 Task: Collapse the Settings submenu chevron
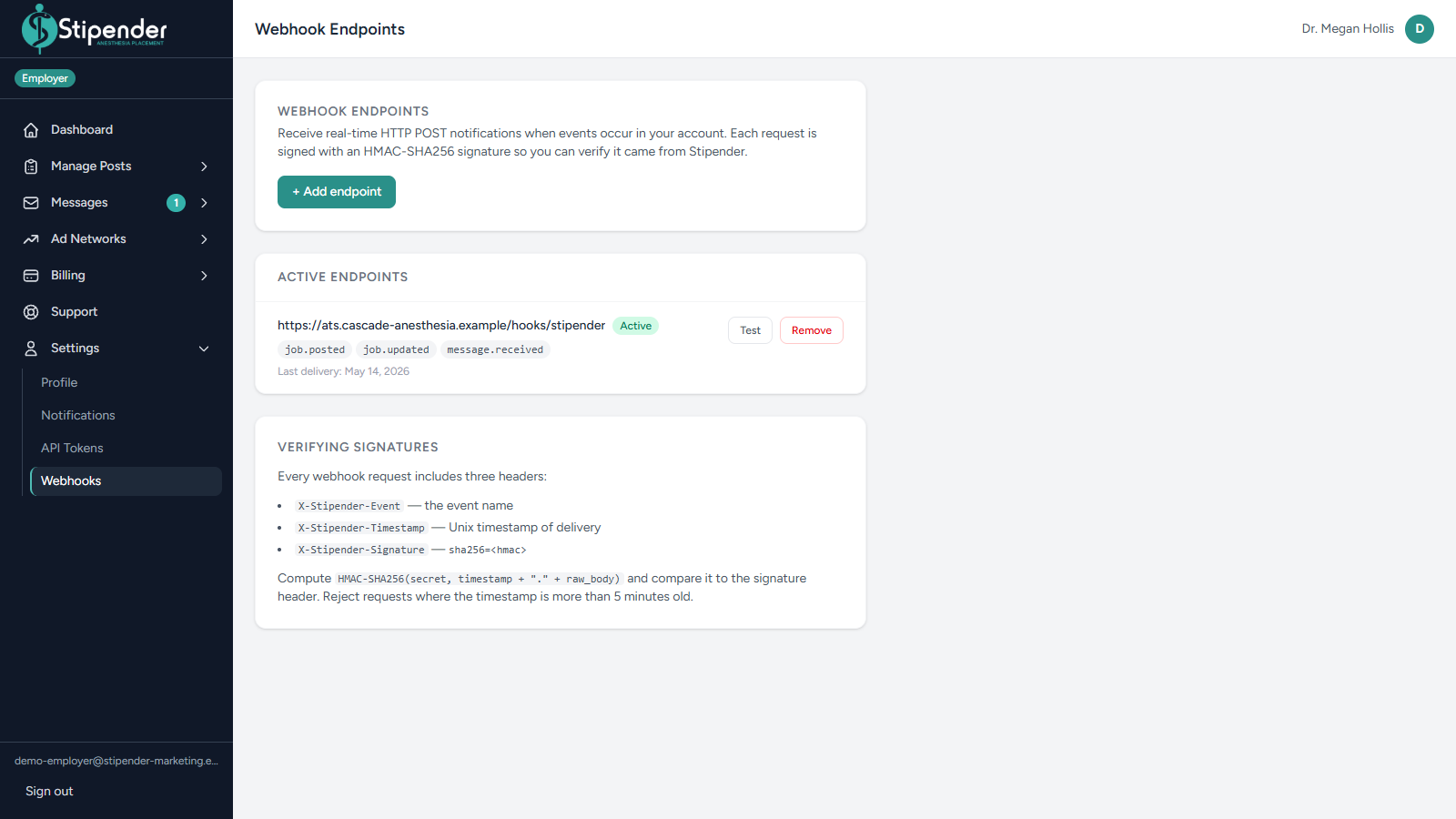(x=204, y=349)
